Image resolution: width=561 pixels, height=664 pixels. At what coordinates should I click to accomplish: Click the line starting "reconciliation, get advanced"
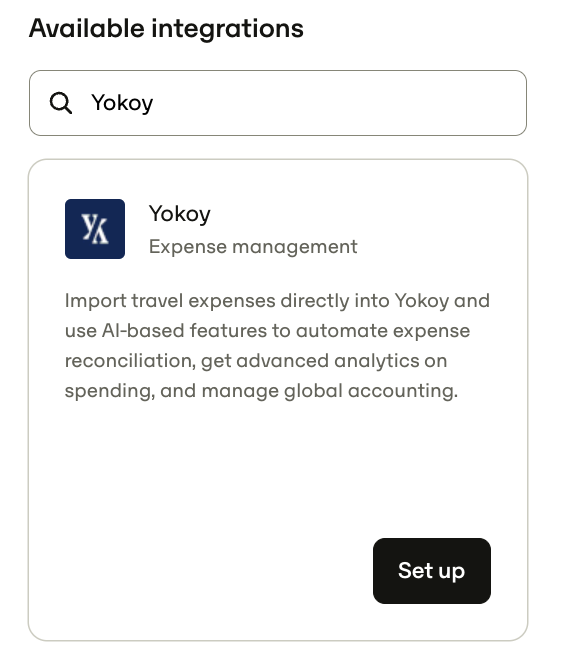point(256,361)
